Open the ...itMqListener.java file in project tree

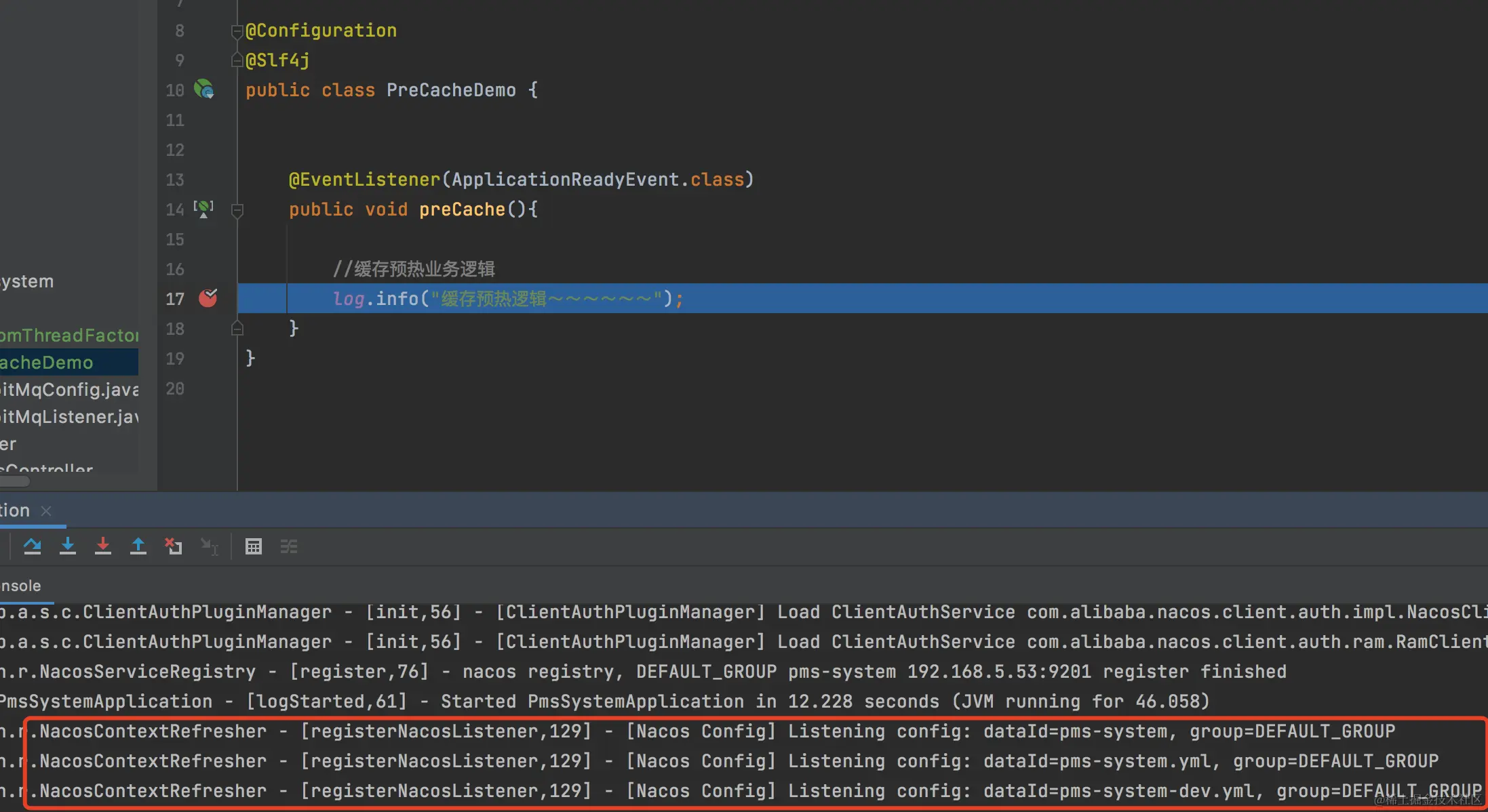pos(69,417)
